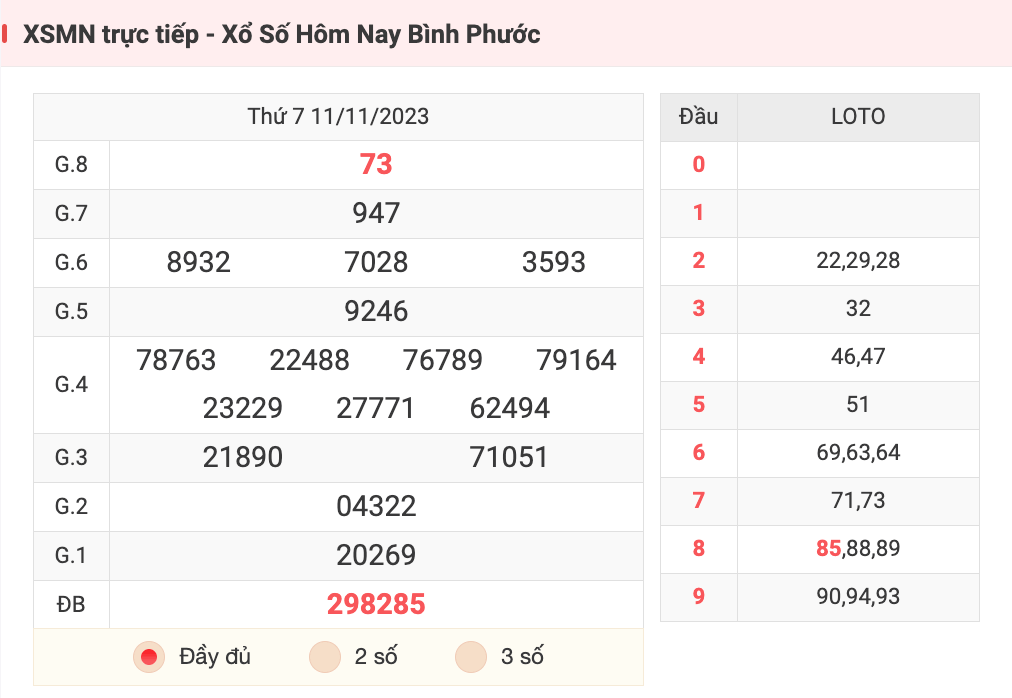Click the G.1 result 20269
The image size is (1012, 698).
point(376,555)
